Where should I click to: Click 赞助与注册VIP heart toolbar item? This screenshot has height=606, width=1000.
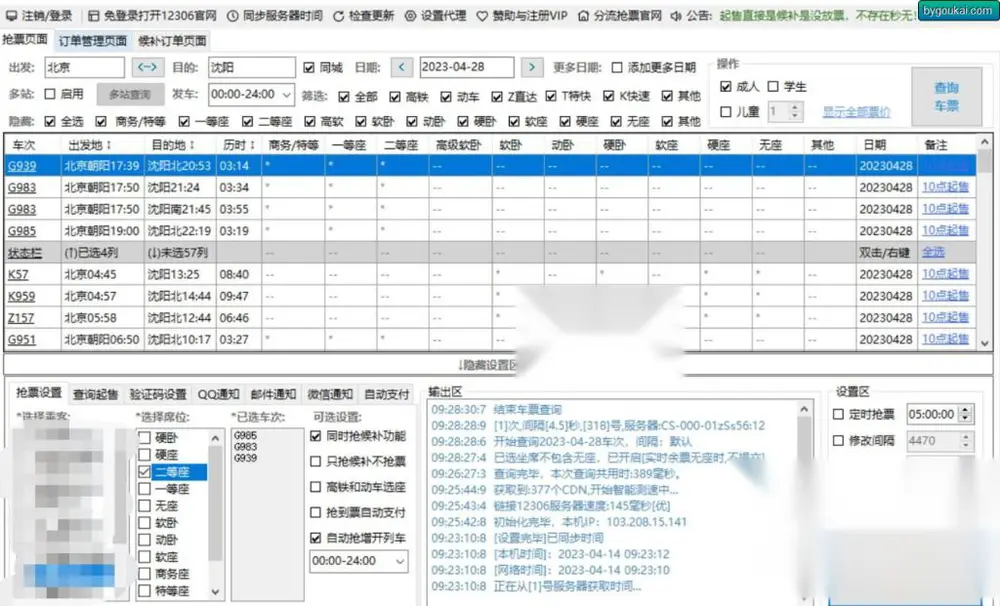pos(522,16)
